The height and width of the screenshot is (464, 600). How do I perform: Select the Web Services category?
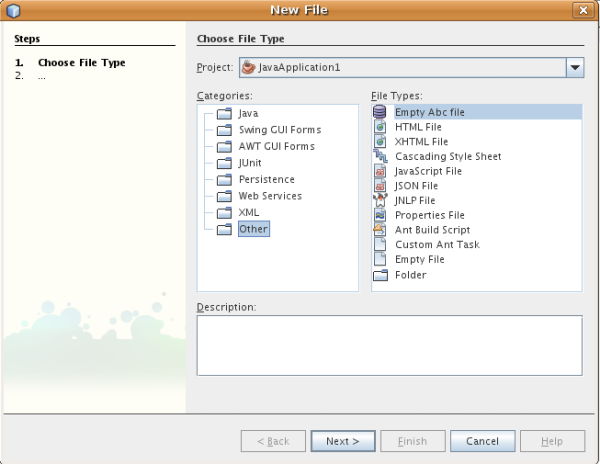click(270, 196)
